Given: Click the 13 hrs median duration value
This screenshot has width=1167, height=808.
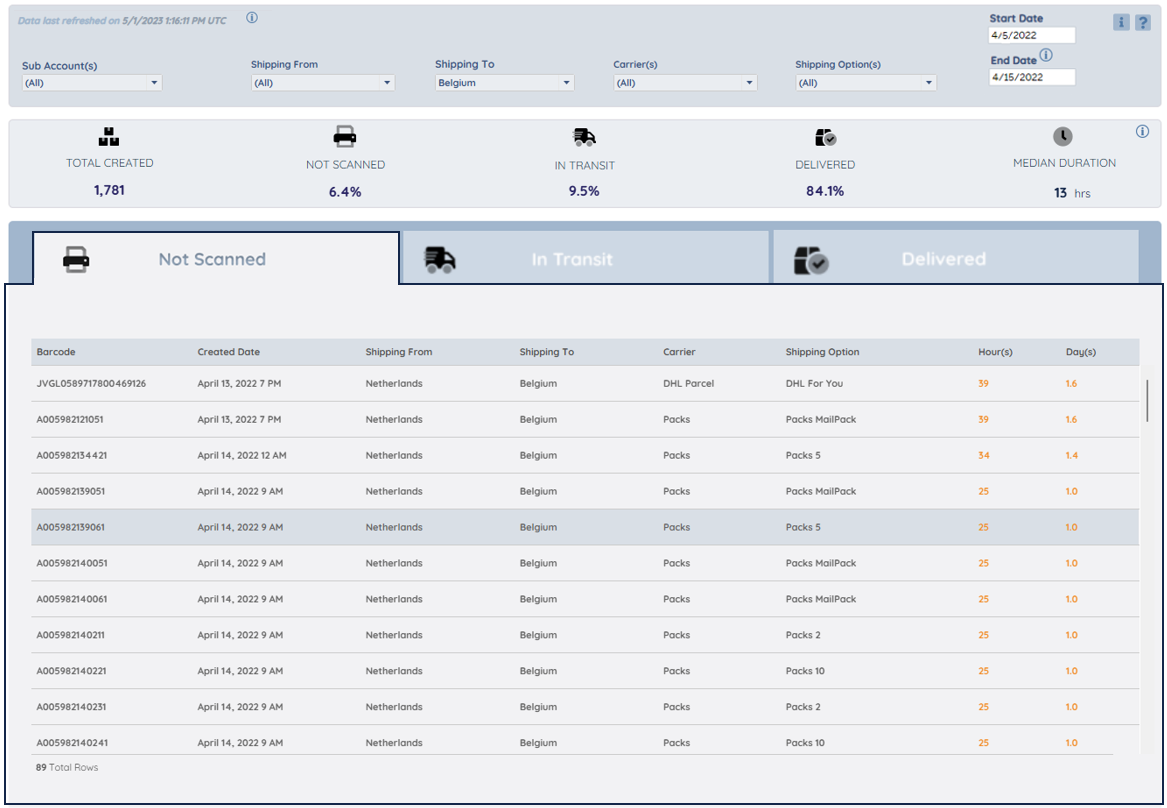Looking at the screenshot, I should point(1072,193).
